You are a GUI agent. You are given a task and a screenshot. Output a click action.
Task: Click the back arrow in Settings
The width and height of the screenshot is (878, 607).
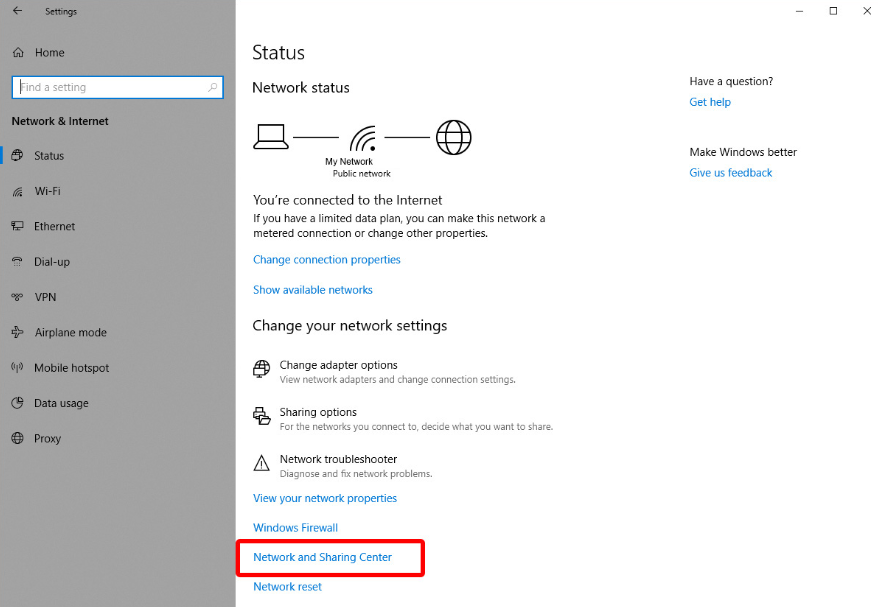tap(17, 11)
